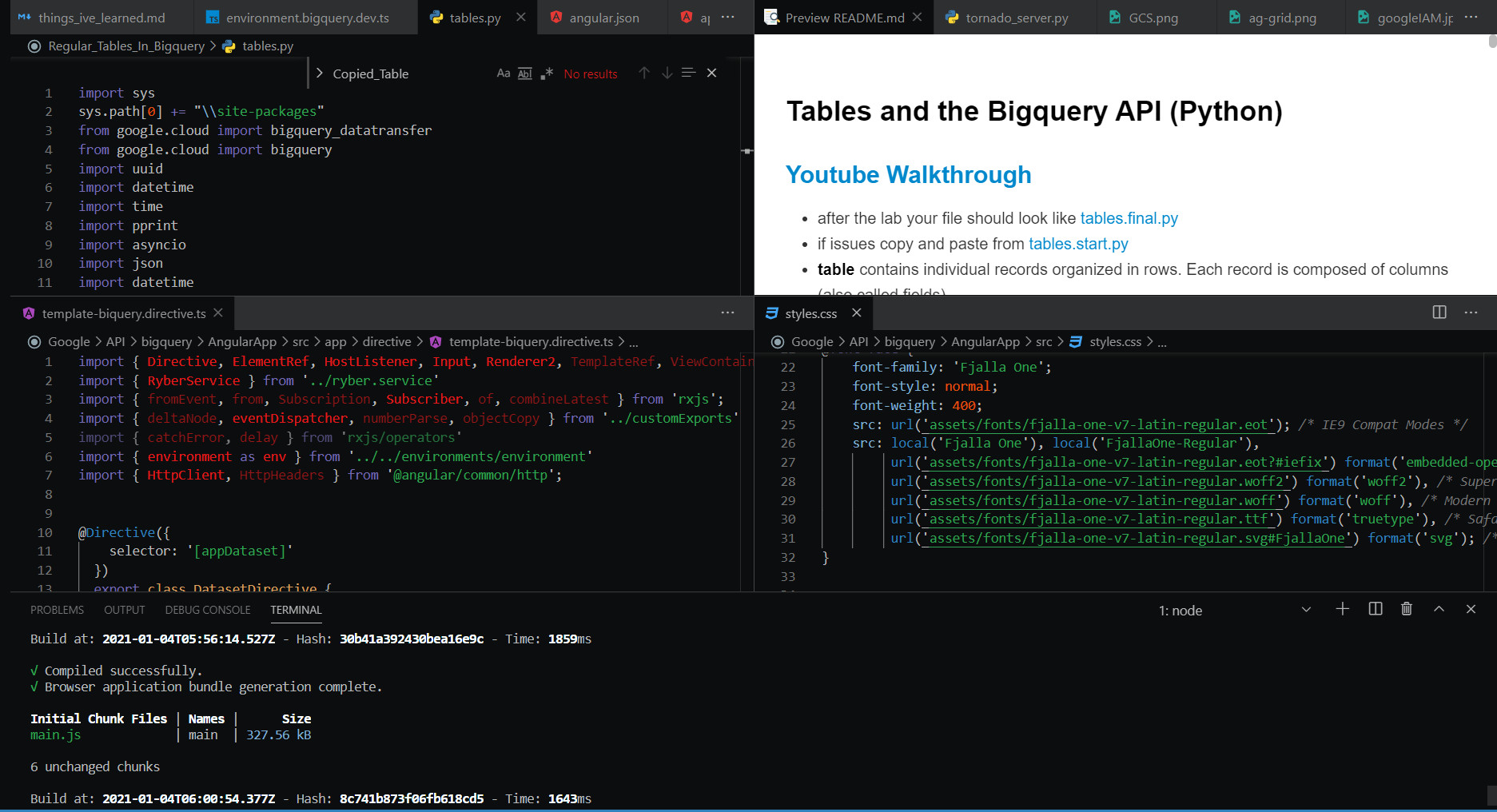Click bigquery breadcrumb in styles.css editor

click(910, 342)
